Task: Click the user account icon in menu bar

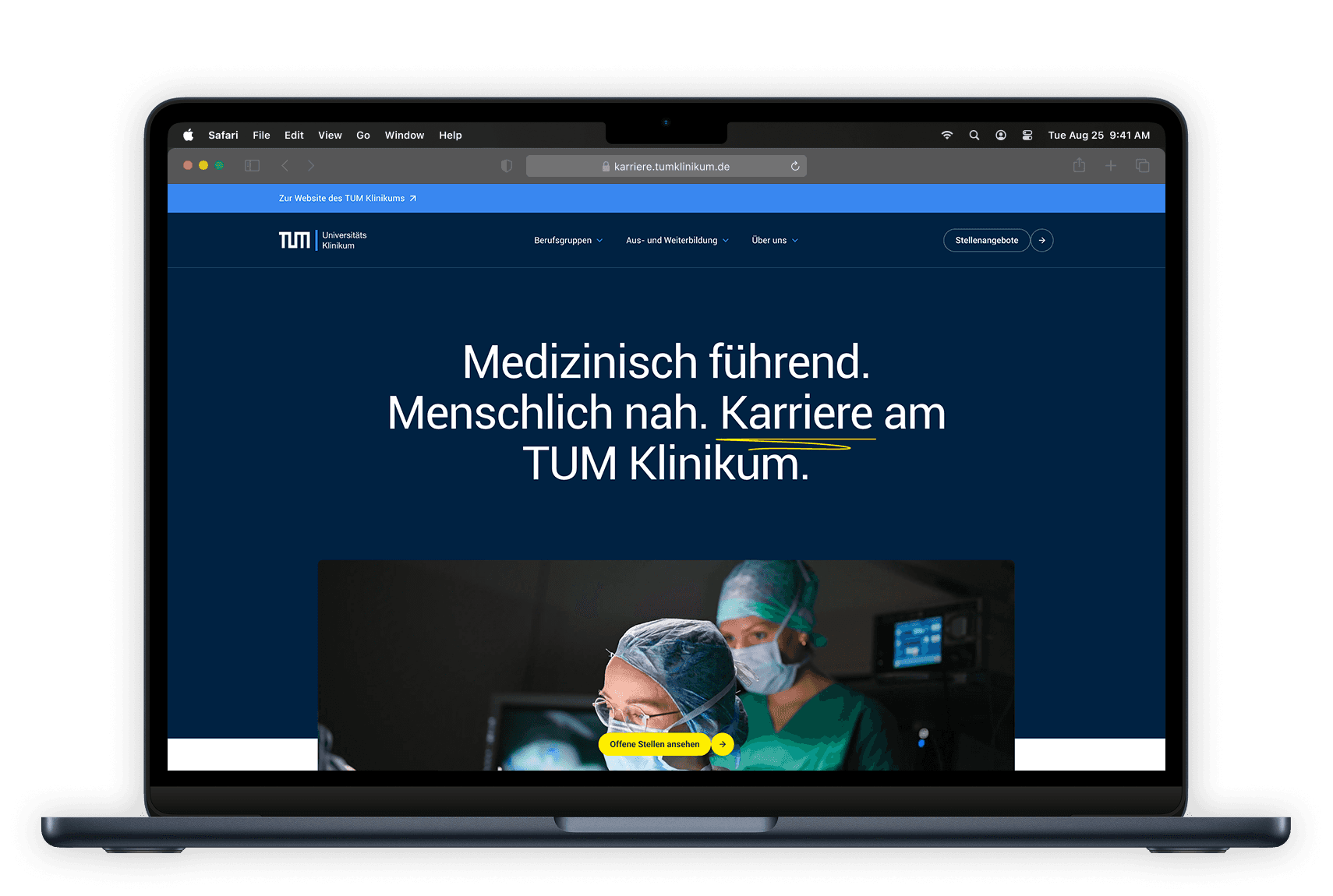Action: (1001, 135)
